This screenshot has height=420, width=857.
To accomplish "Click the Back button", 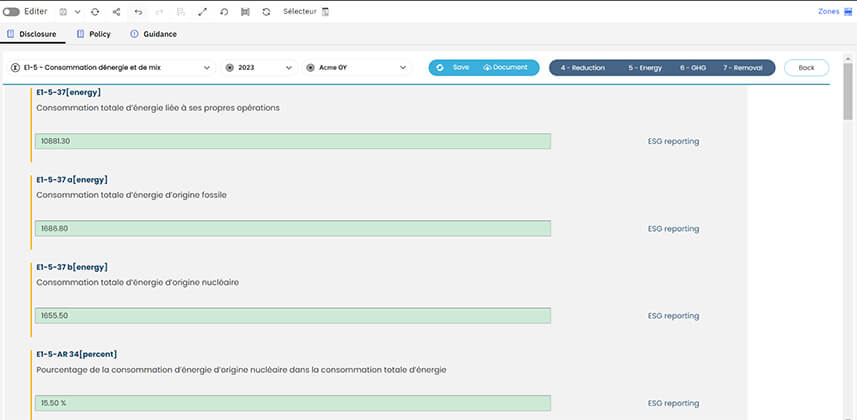I will pos(806,67).
